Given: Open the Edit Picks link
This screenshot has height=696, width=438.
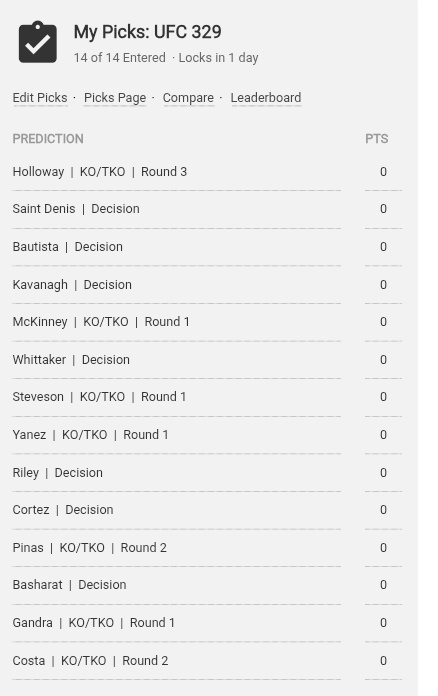Looking at the screenshot, I should point(40,98).
